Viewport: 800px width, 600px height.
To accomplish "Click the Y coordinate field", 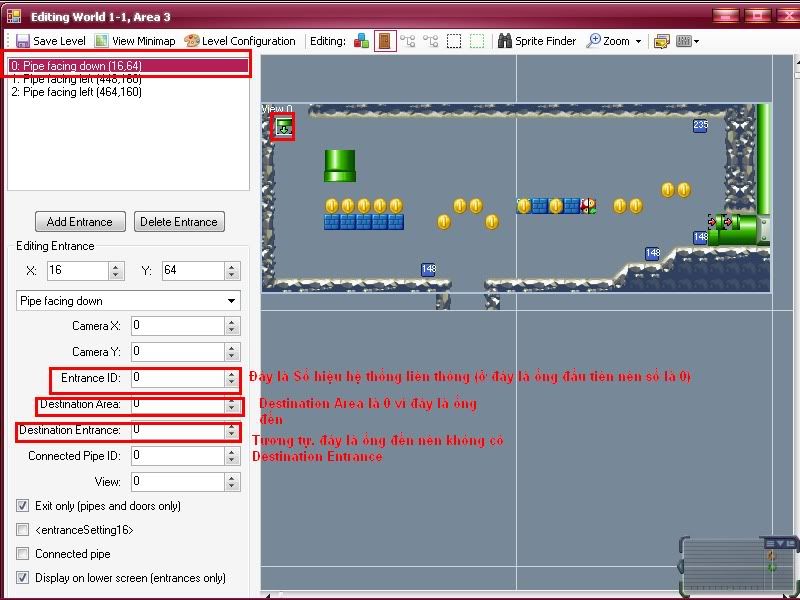I will [193, 270].
